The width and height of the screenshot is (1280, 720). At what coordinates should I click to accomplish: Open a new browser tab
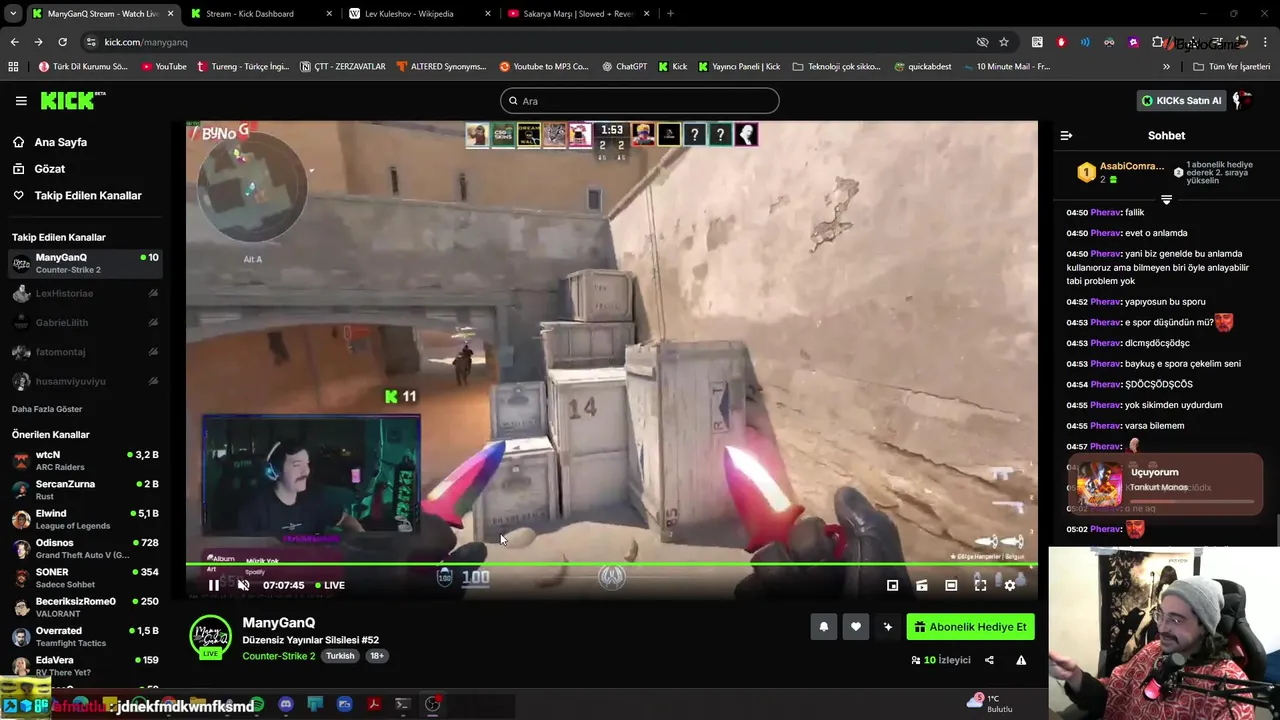[x=670, y=14]
